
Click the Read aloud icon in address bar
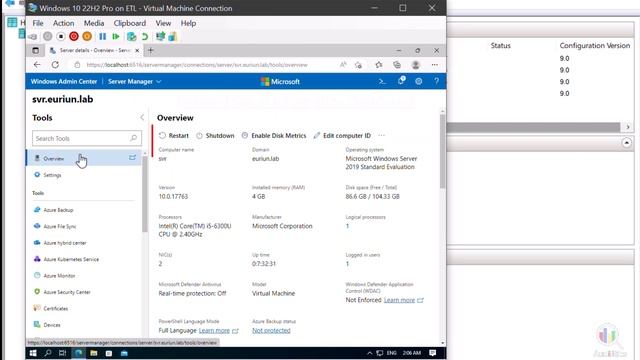tap(343, 65)
